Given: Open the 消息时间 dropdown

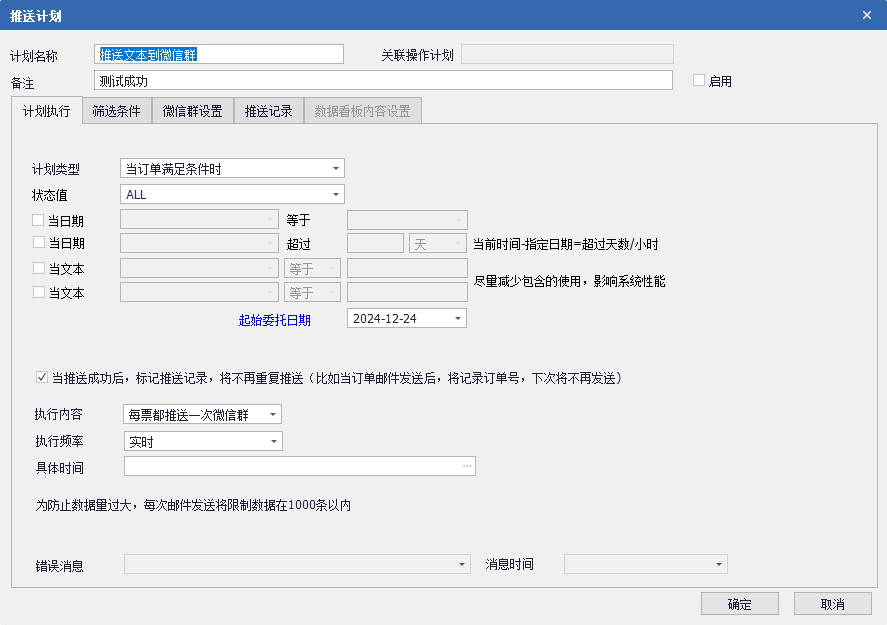Looking at the screenshot, I should tap(718, 564).
